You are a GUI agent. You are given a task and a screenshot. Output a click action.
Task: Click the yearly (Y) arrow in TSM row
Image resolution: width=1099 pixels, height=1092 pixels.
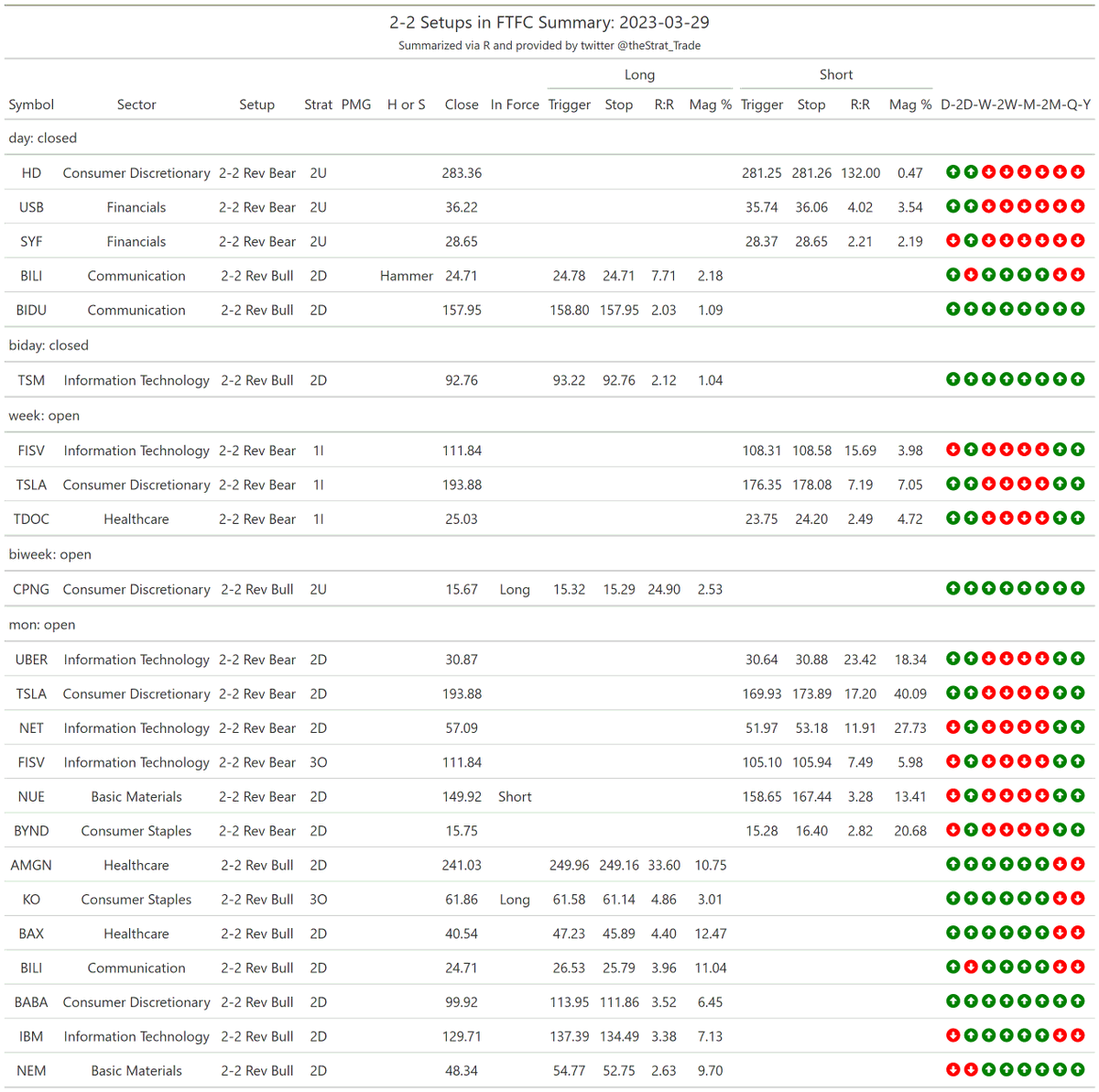[1078, 378]
